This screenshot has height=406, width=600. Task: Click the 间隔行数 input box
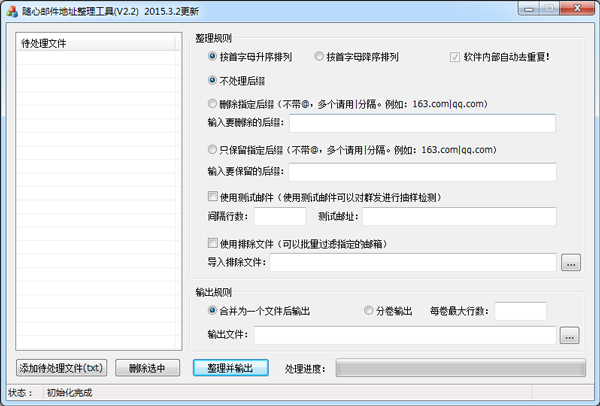pyautogui.click(x=280, y=217)
